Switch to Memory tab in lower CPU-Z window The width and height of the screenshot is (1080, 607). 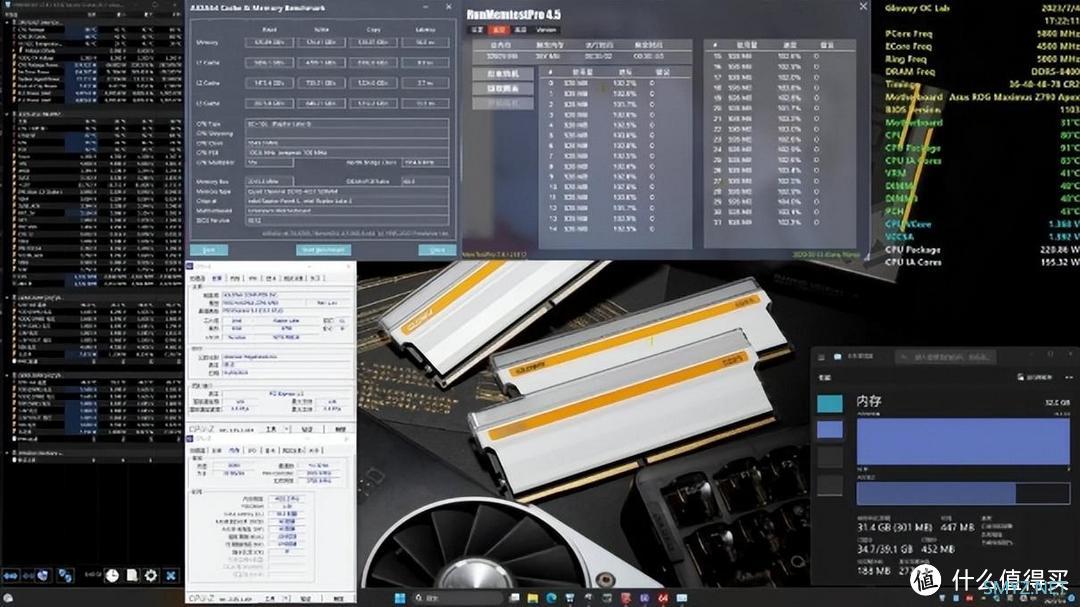tap(234, 450)
